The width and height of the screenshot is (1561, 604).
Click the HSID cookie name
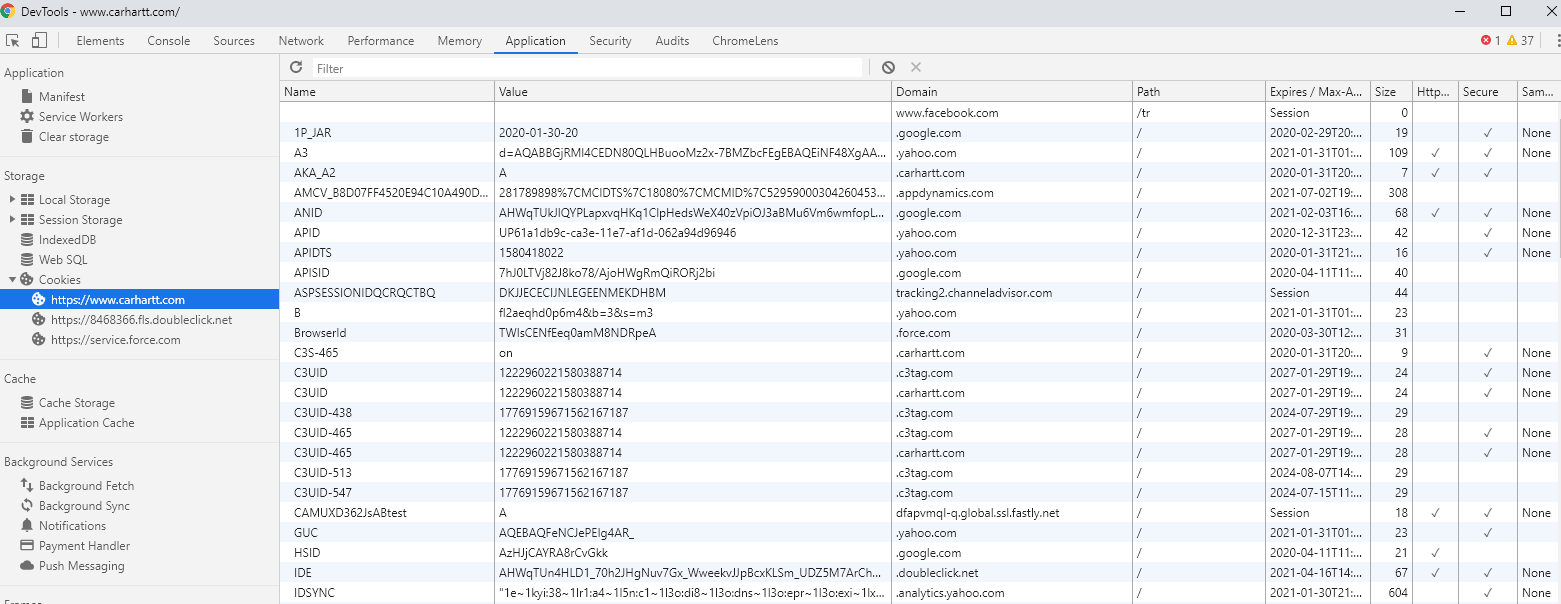[307, 553]
